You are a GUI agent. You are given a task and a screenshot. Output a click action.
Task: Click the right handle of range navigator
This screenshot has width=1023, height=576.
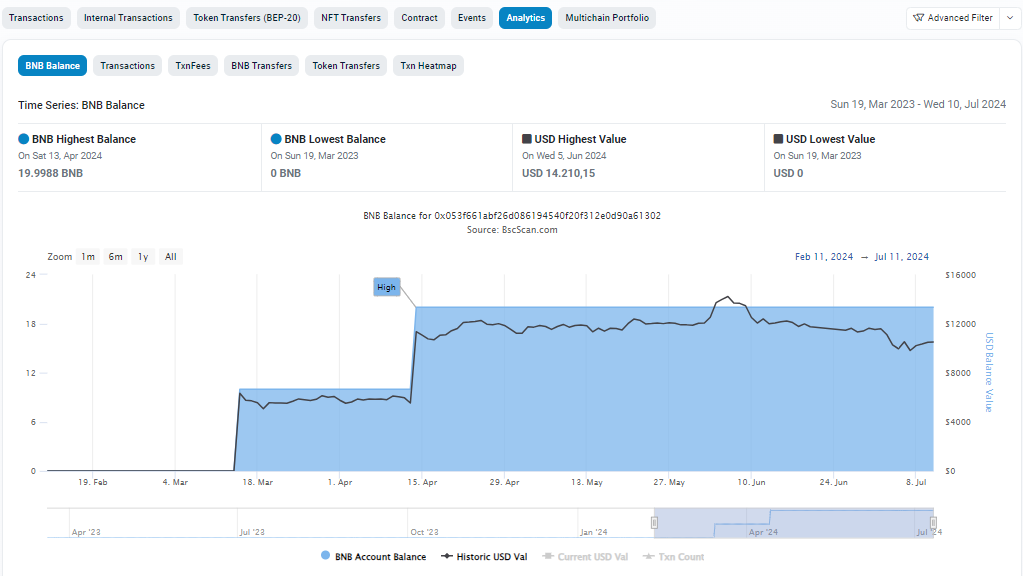(x=933, y=523)
